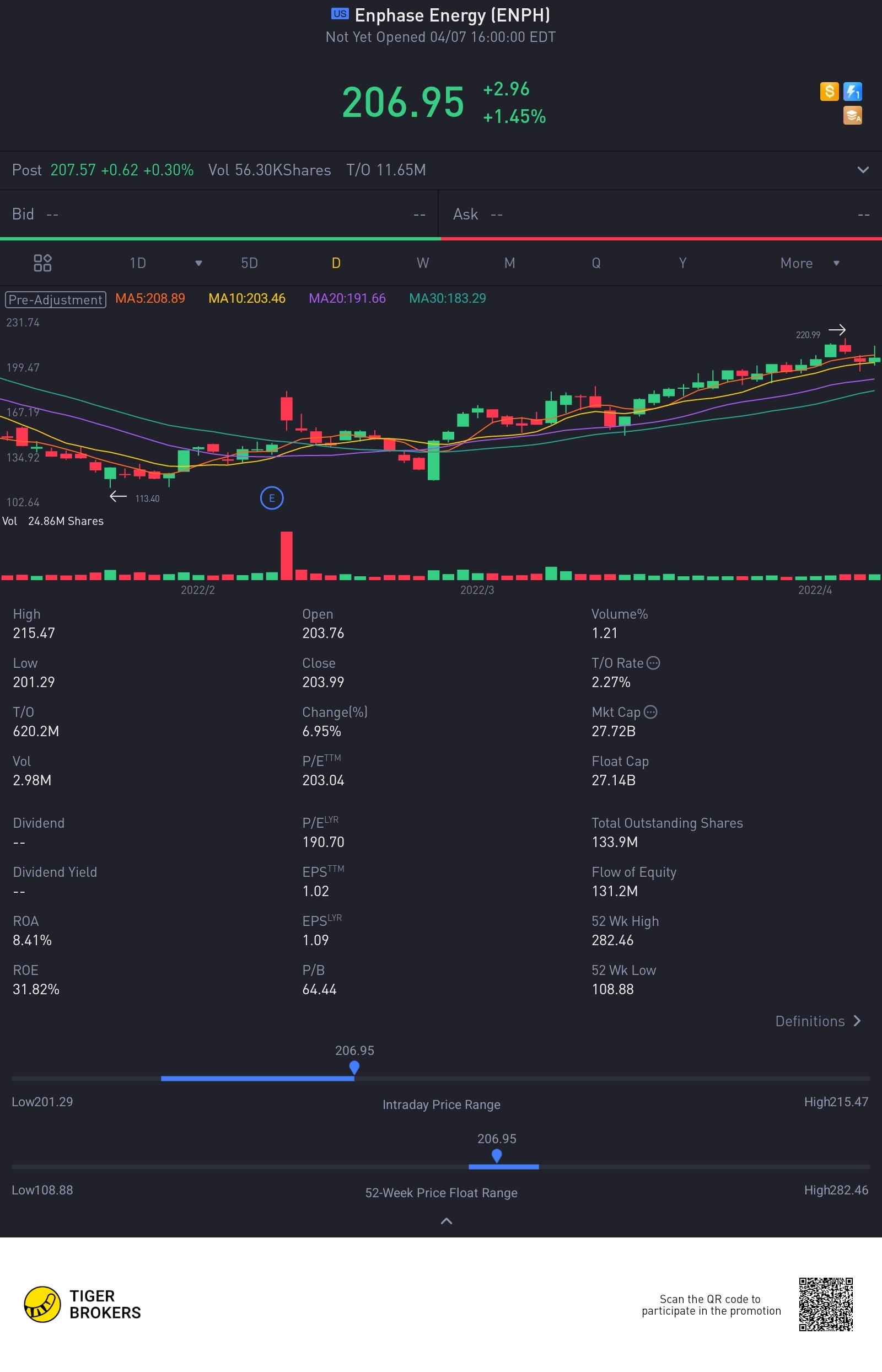Open the Definitions link

click(x=818, y=1021)
